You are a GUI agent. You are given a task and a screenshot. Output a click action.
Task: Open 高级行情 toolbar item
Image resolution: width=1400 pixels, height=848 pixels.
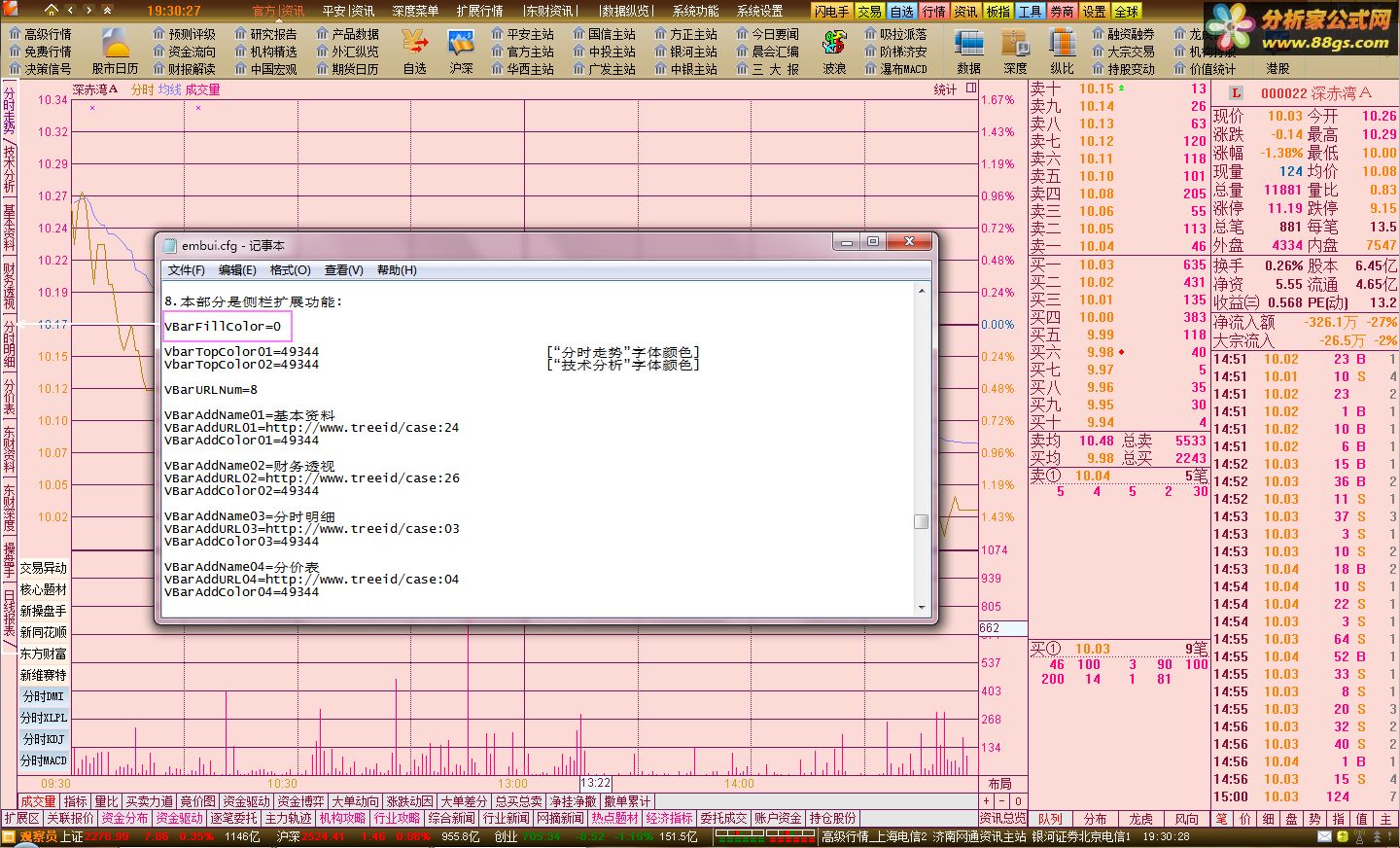tap(40, 34)
